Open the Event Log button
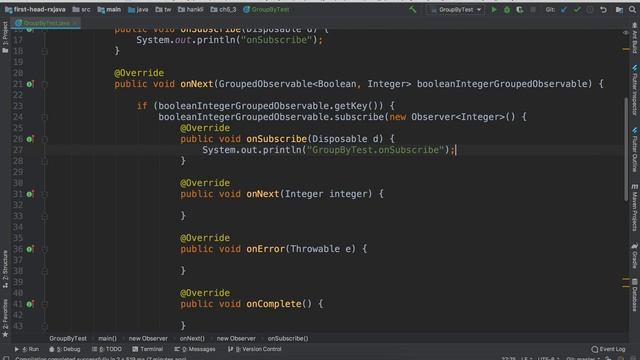Screen dimensions: 640x360 608,349
